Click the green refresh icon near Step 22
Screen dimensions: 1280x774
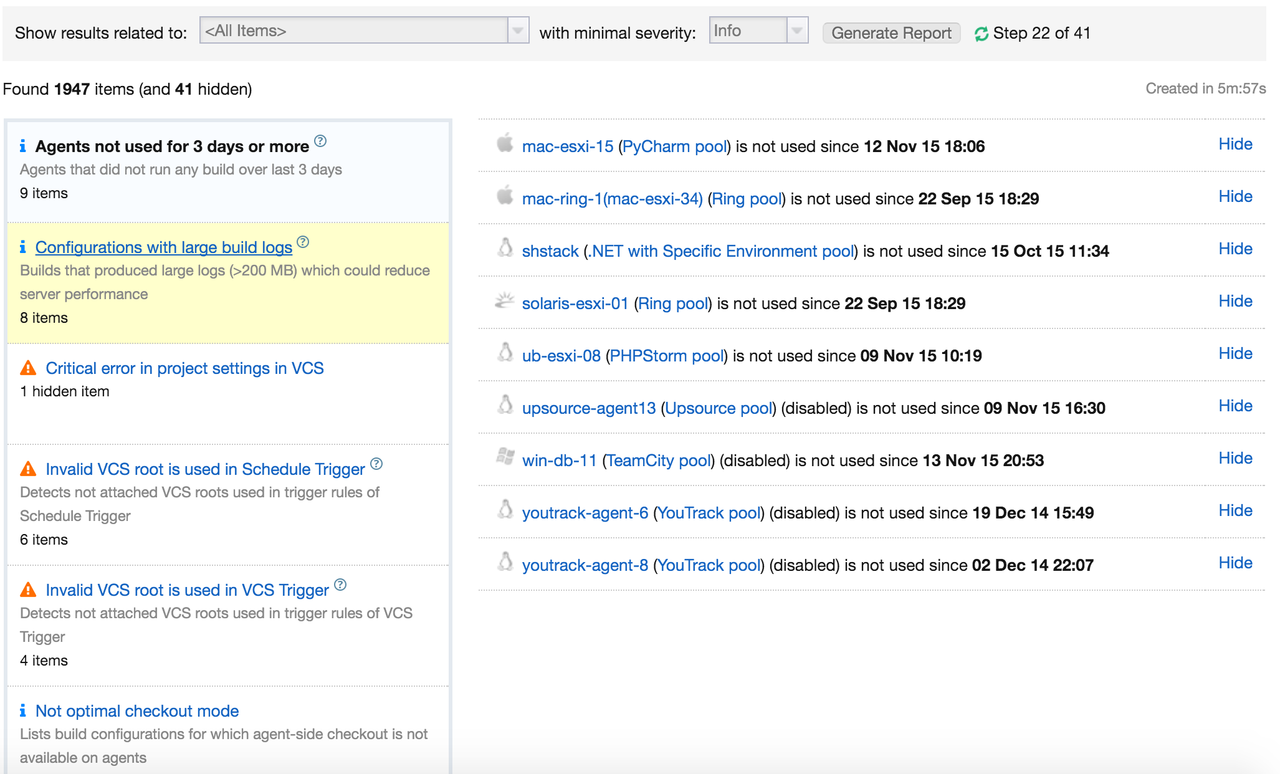coord(981,34)
